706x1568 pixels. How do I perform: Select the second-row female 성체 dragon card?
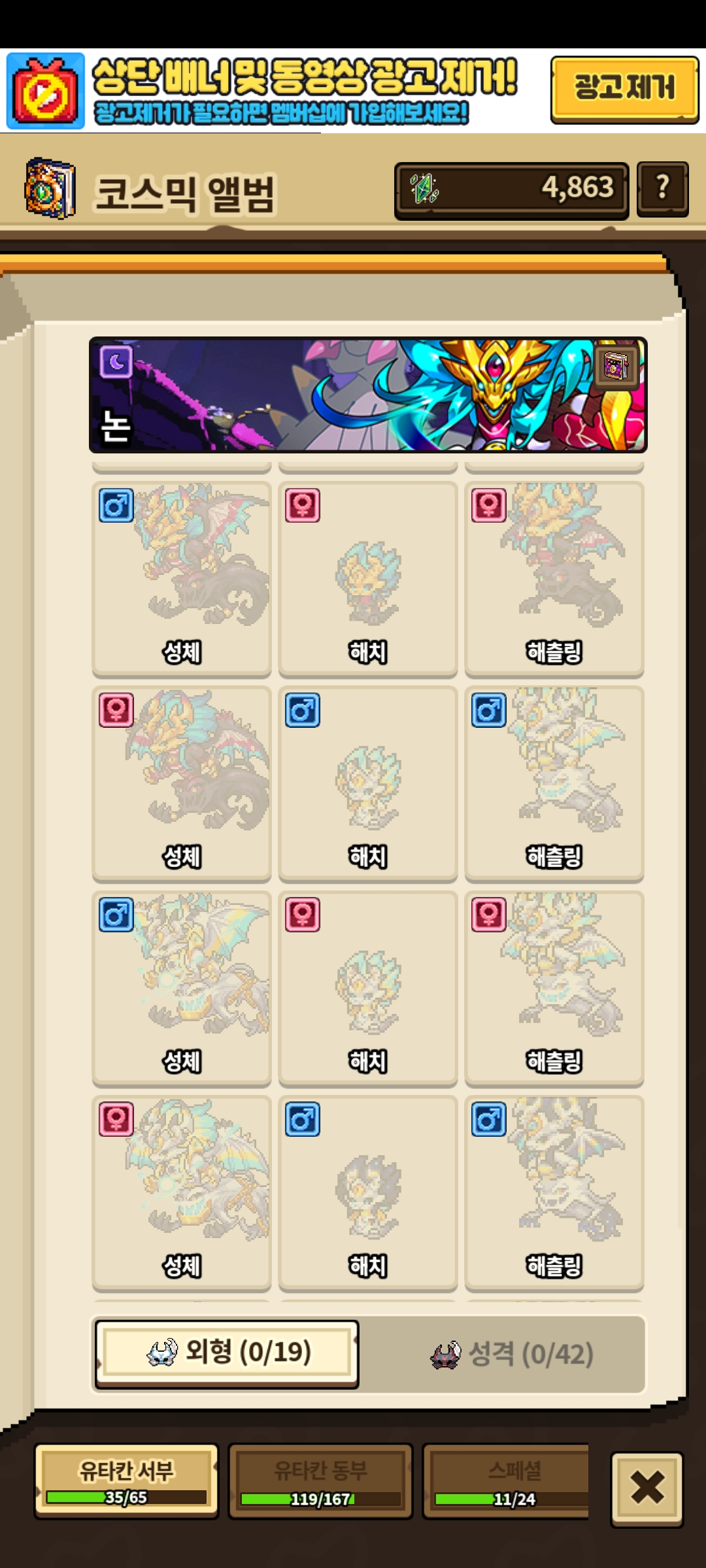[182, 783]
